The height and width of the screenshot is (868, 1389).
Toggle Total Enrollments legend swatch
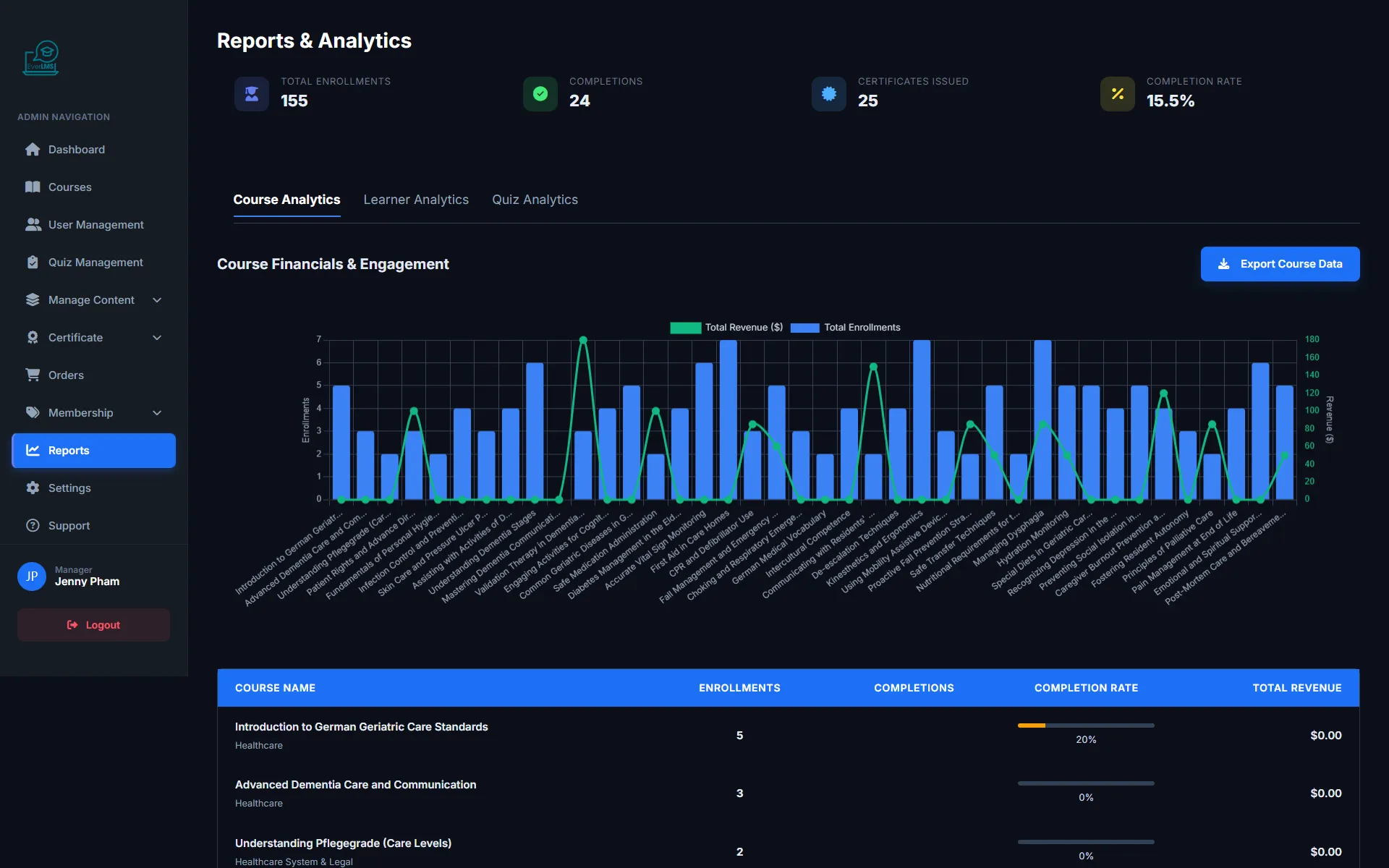(x=804, y=328)
